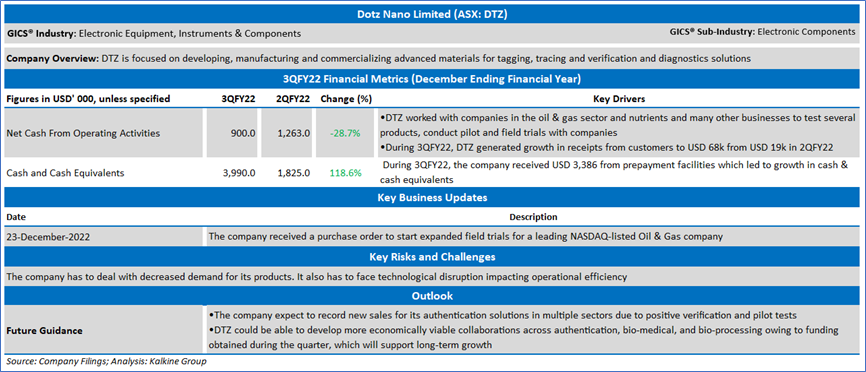Select the 3QFY22 Financial Metrics header bar
The image size is (866, 372).
[x=432, y=79]
